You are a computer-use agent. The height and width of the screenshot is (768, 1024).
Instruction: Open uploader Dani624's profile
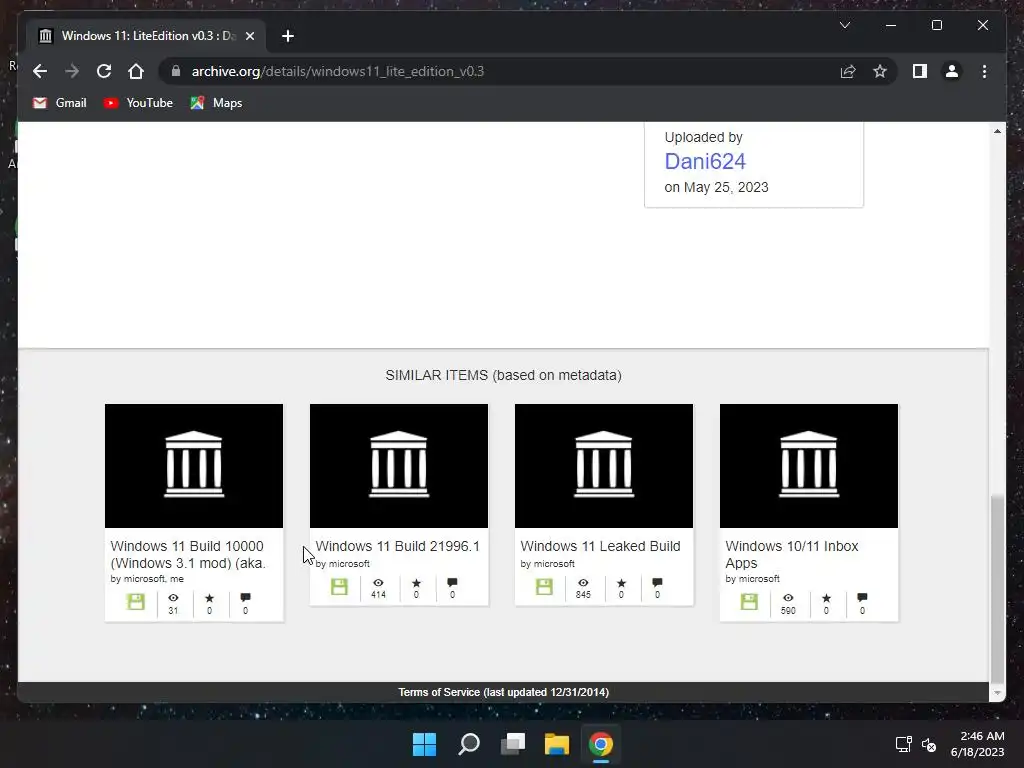[705, 161]
